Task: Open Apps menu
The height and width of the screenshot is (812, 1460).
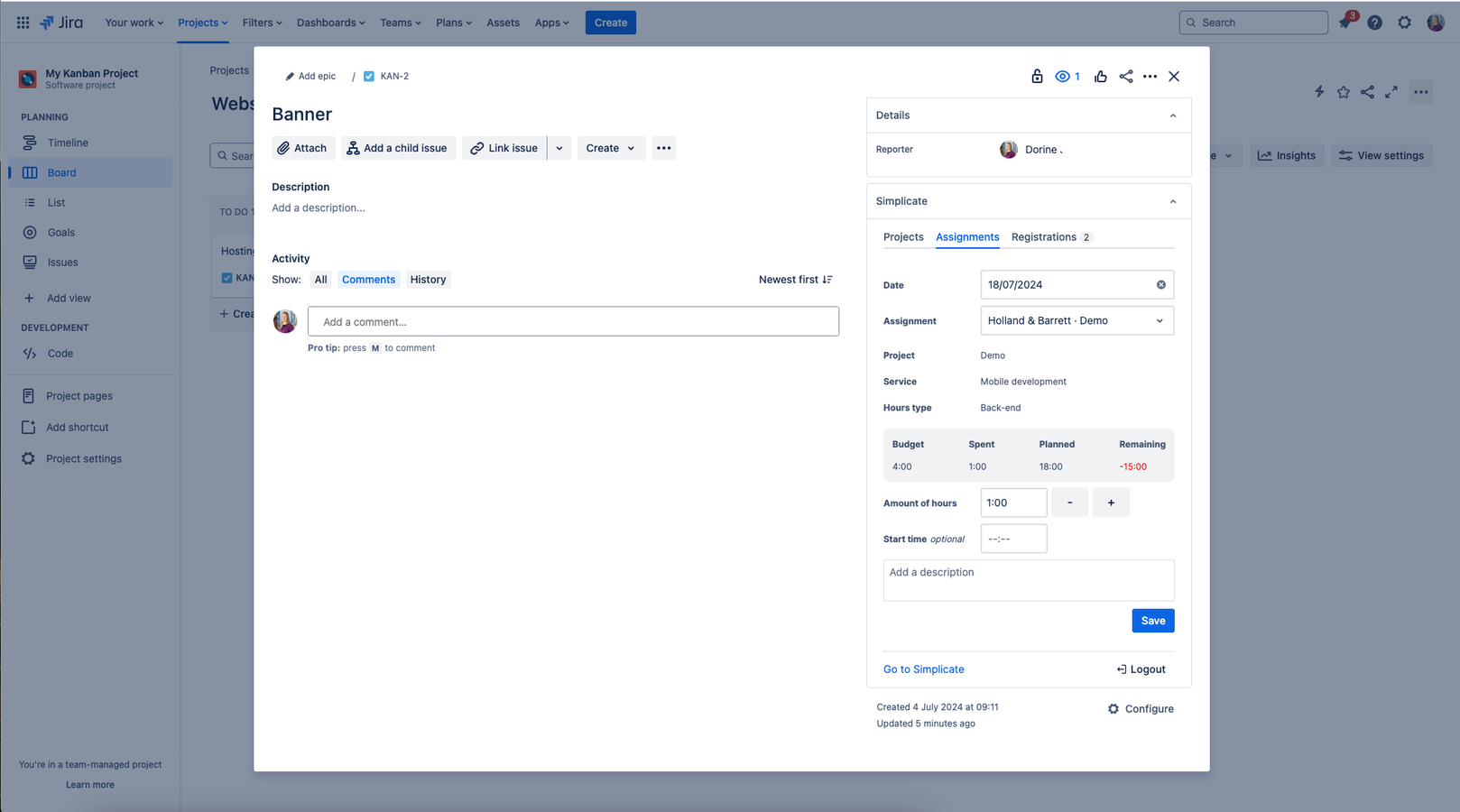Action: click(551, 23)
